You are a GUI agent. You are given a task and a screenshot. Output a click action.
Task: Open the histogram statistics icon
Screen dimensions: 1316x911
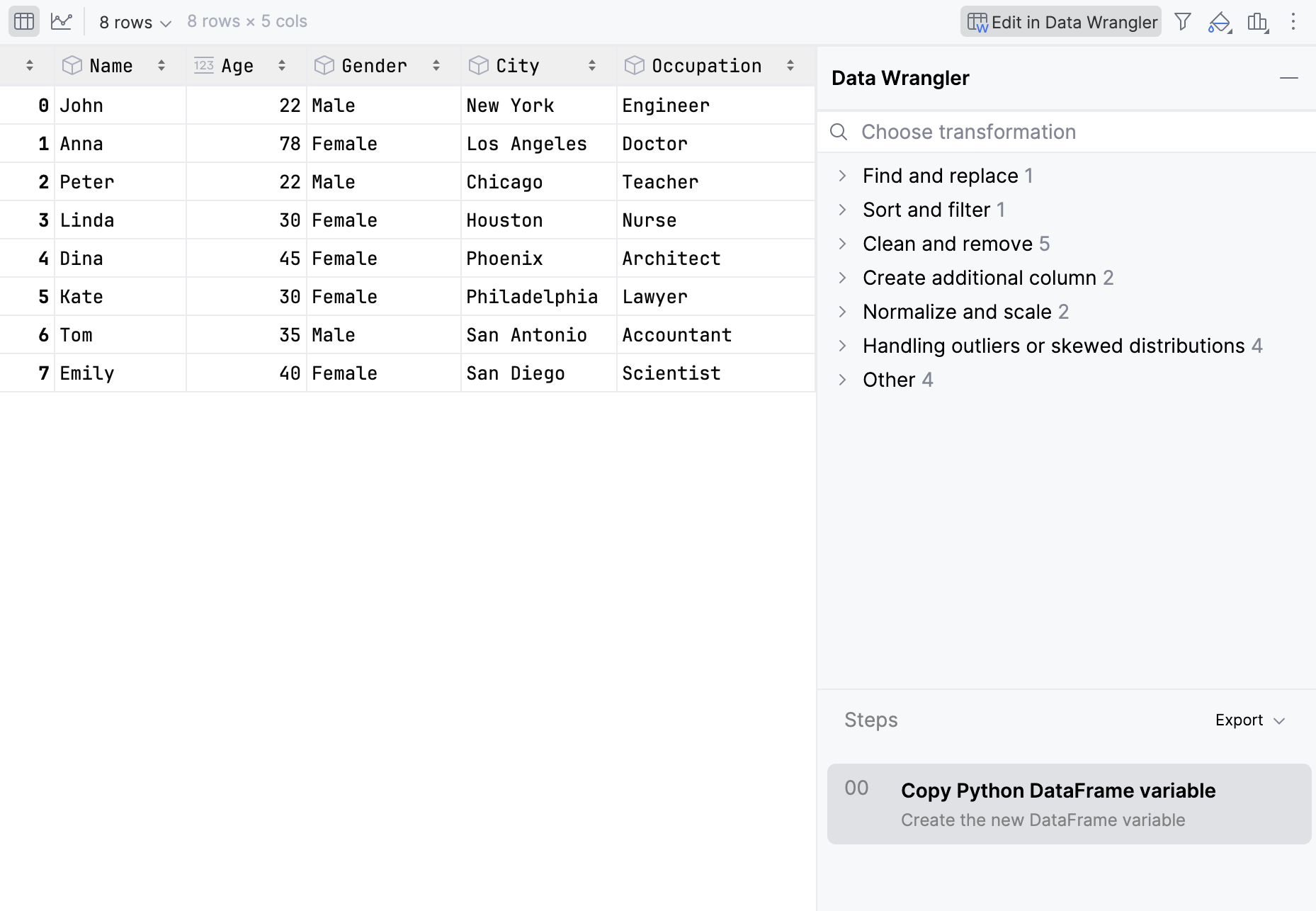(1258, 21)
